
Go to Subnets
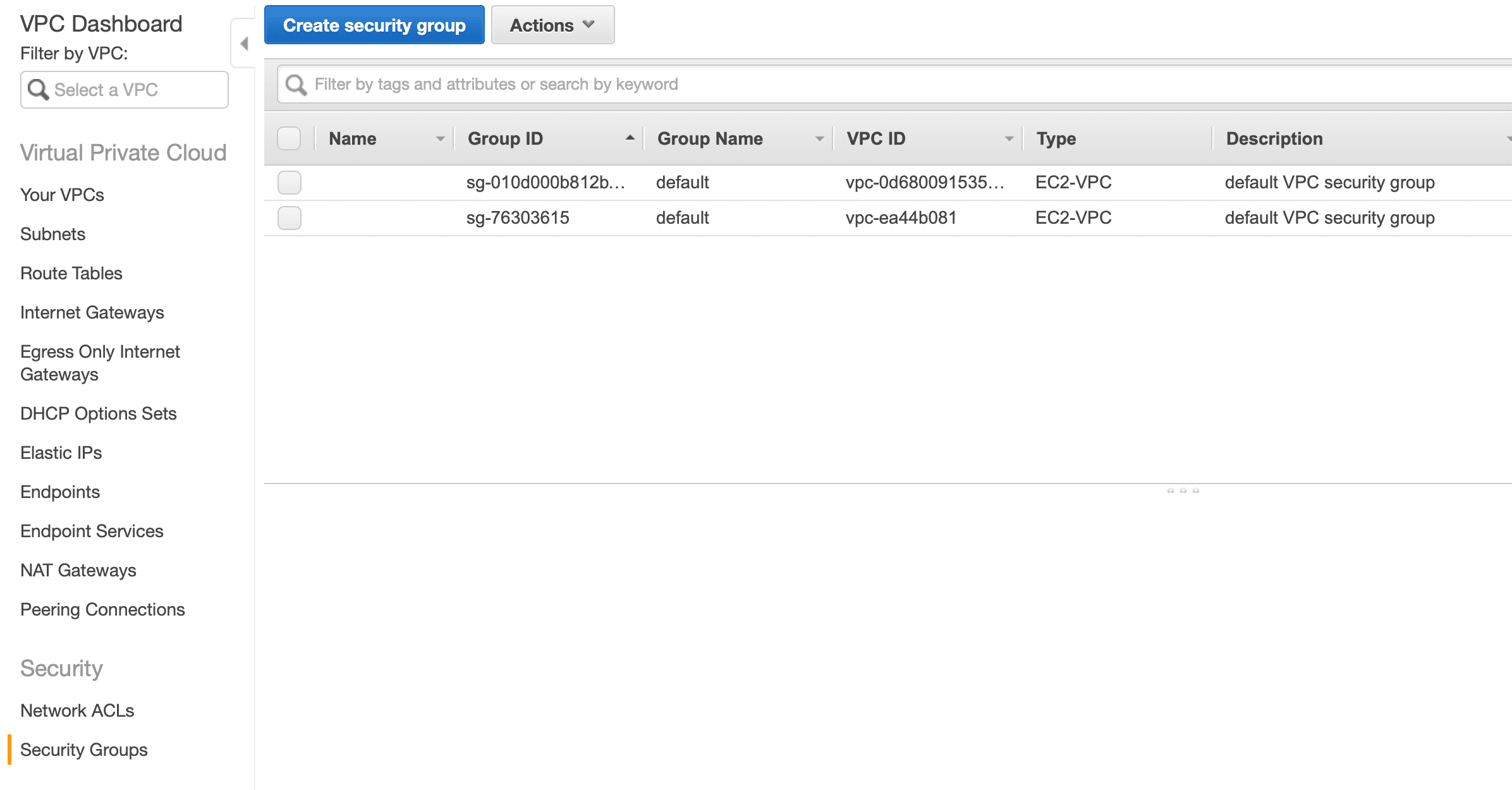pyautogui.click(x=52, y=234)
